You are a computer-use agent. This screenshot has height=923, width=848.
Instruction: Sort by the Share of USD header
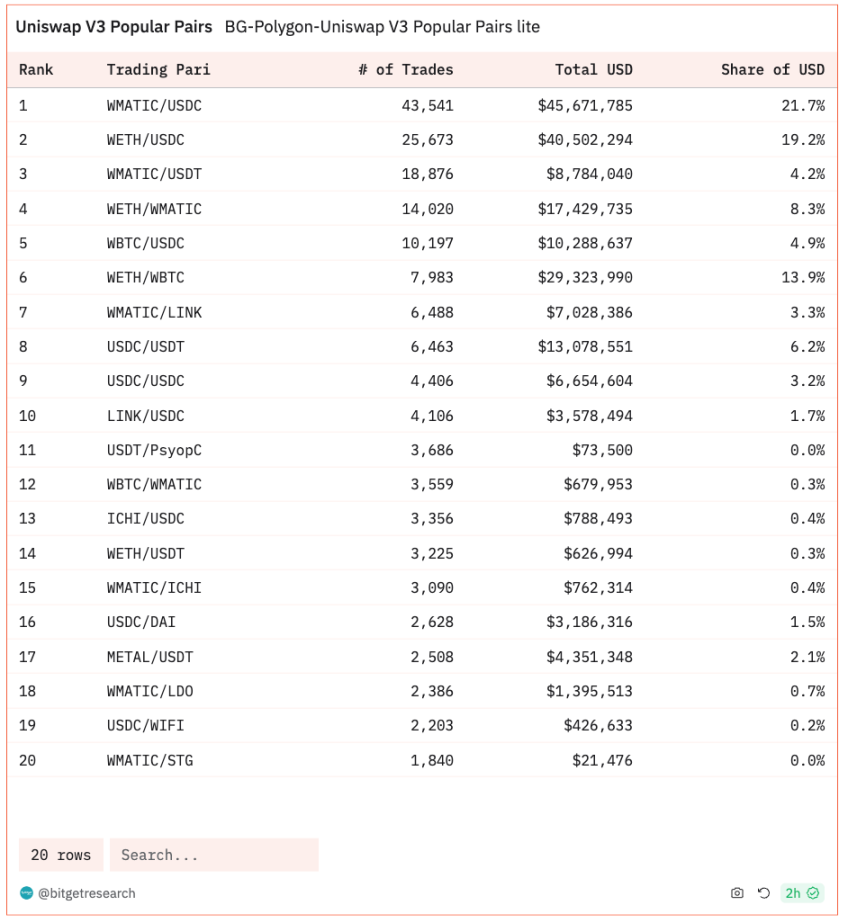[x=772, y=70]
